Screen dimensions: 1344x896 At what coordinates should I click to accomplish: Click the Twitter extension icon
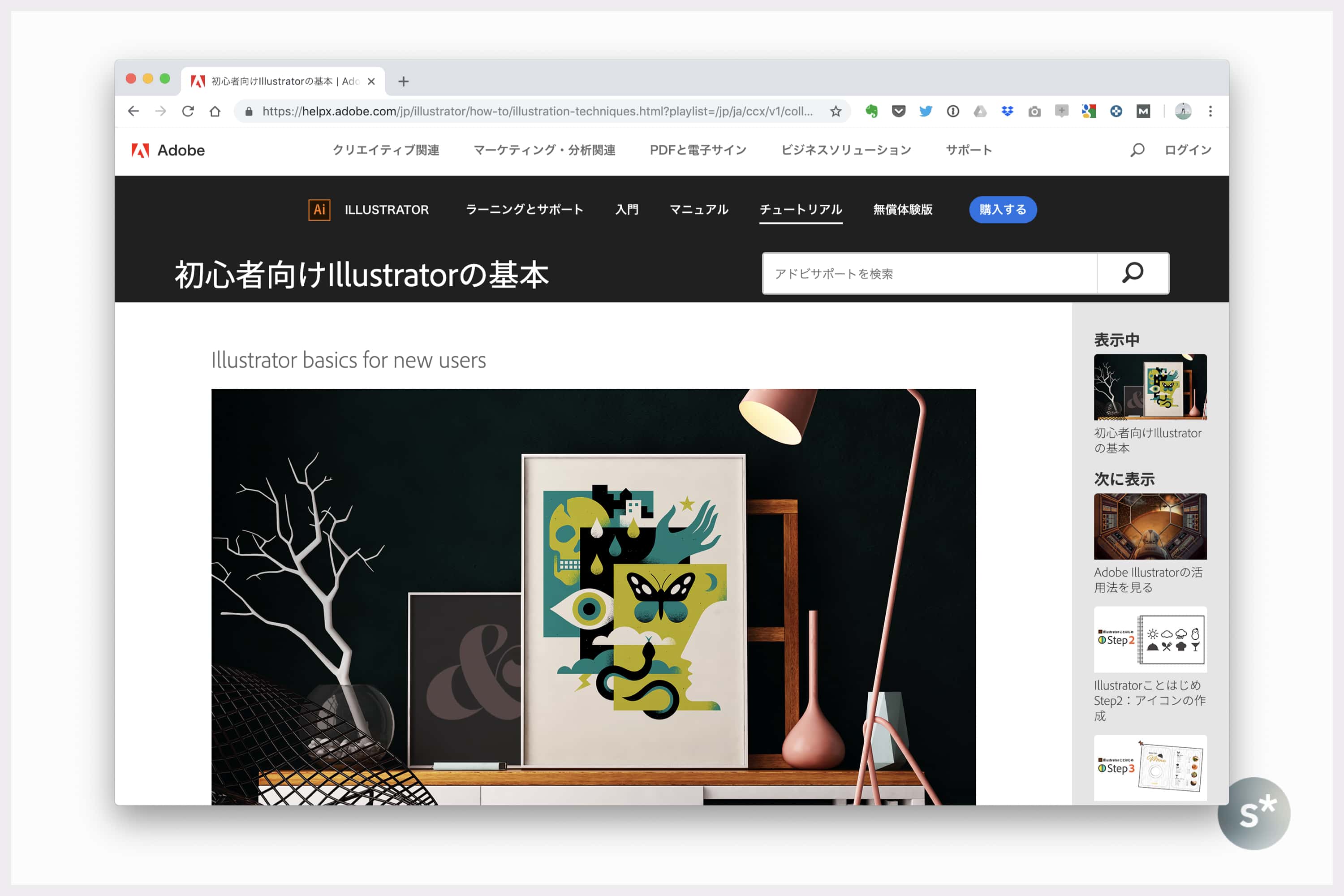[x=925, y=112]
